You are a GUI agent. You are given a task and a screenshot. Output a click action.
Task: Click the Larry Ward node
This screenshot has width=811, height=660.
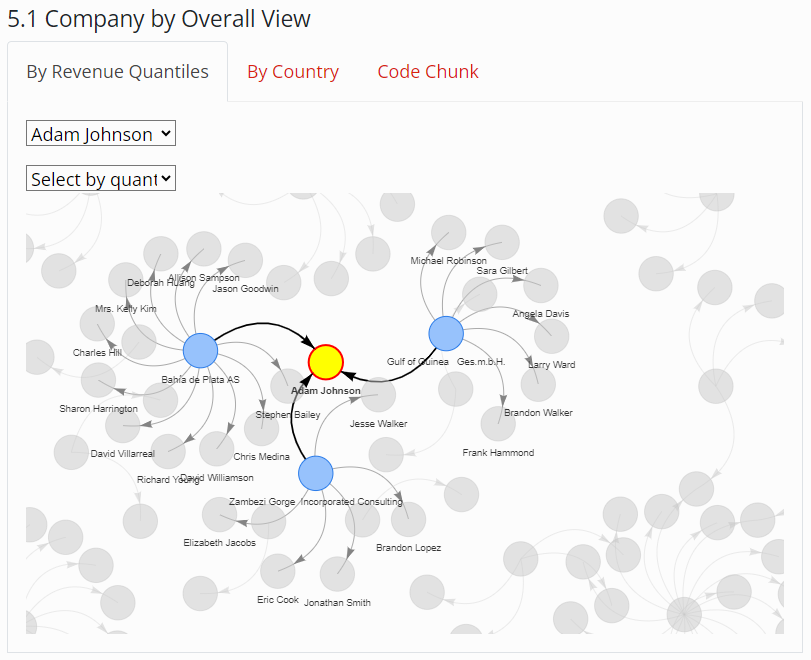click(x=551, y=336)
